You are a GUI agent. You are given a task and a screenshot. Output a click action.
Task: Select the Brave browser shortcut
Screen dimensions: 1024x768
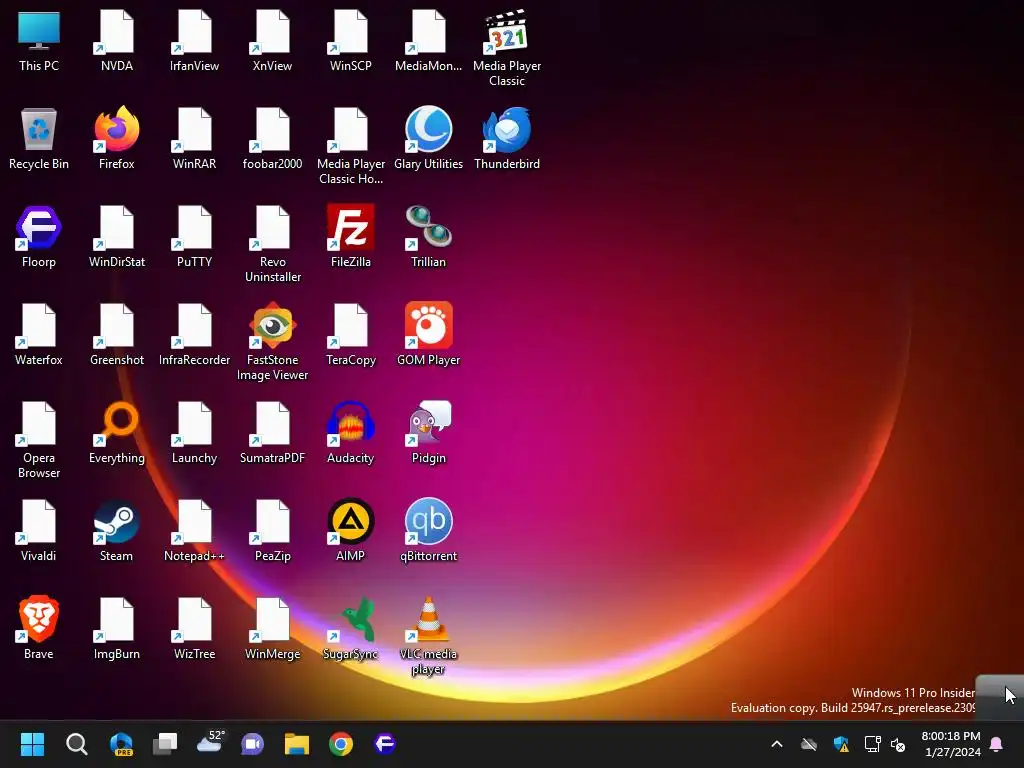point(39,629)
